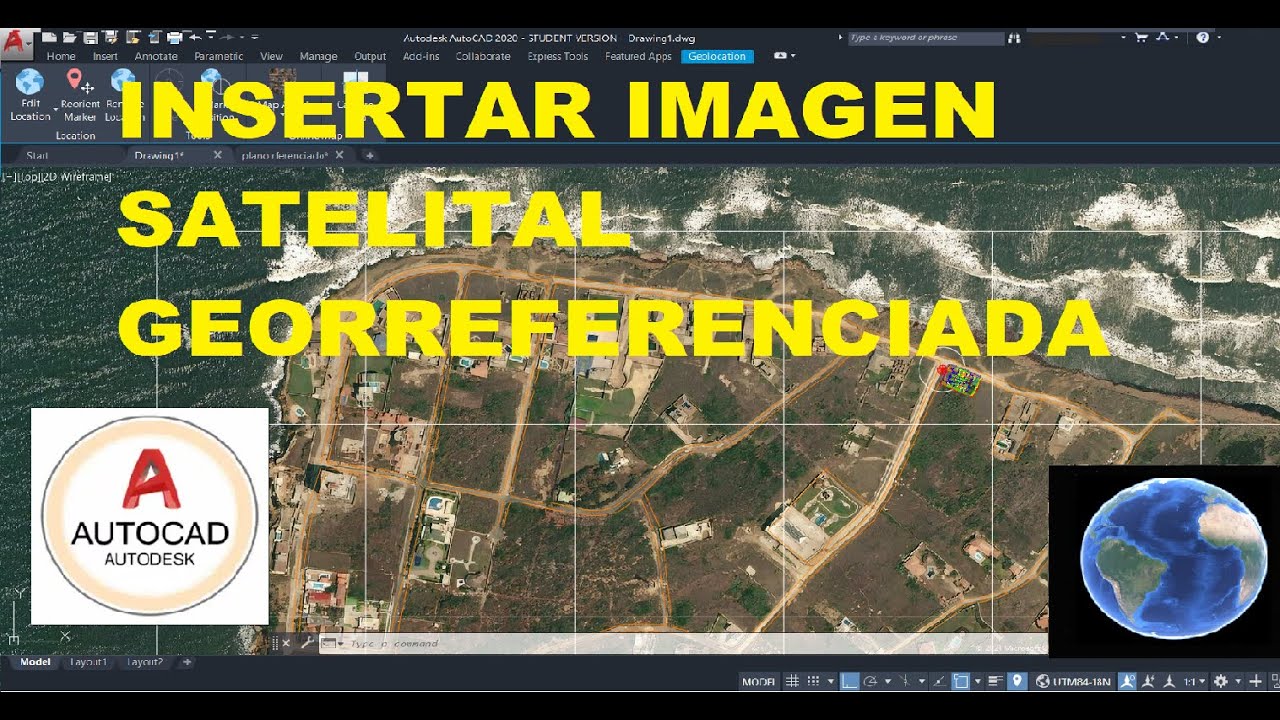Switch to the Model layout tab
The image size is (1280, 720).
[x=35, y=662]
